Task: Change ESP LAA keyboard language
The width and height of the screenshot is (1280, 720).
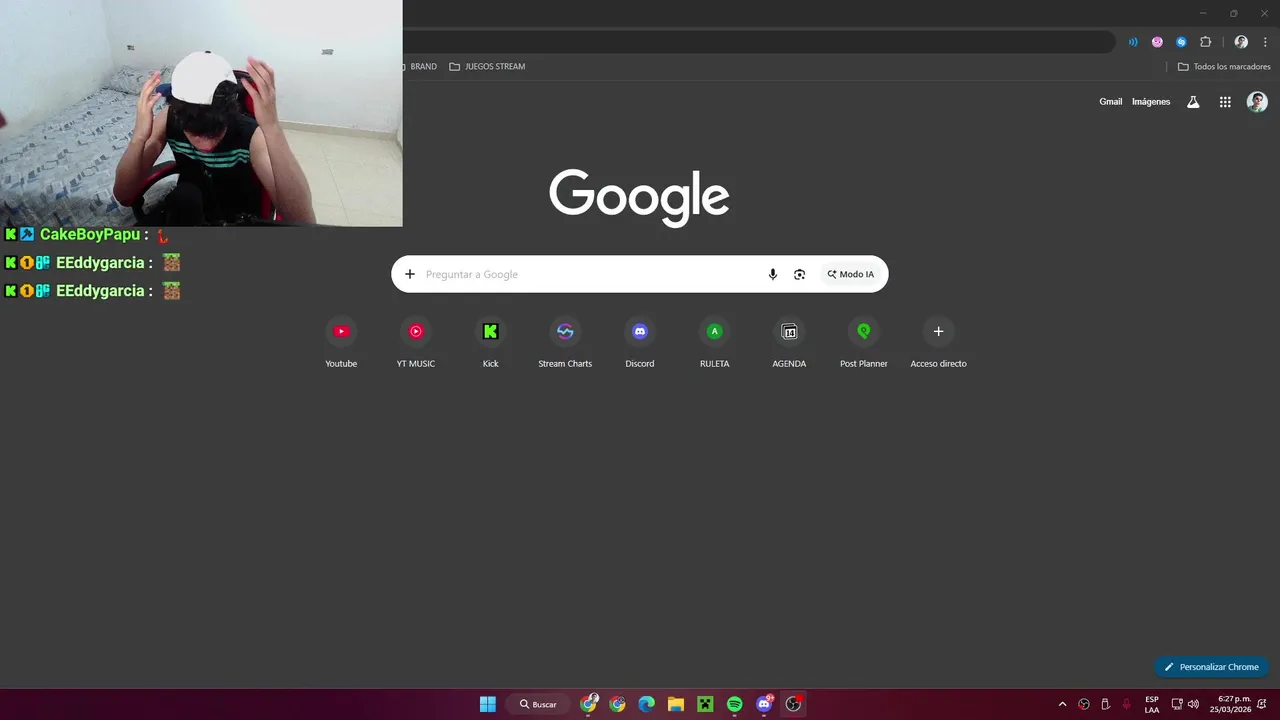Action: 1152,704
